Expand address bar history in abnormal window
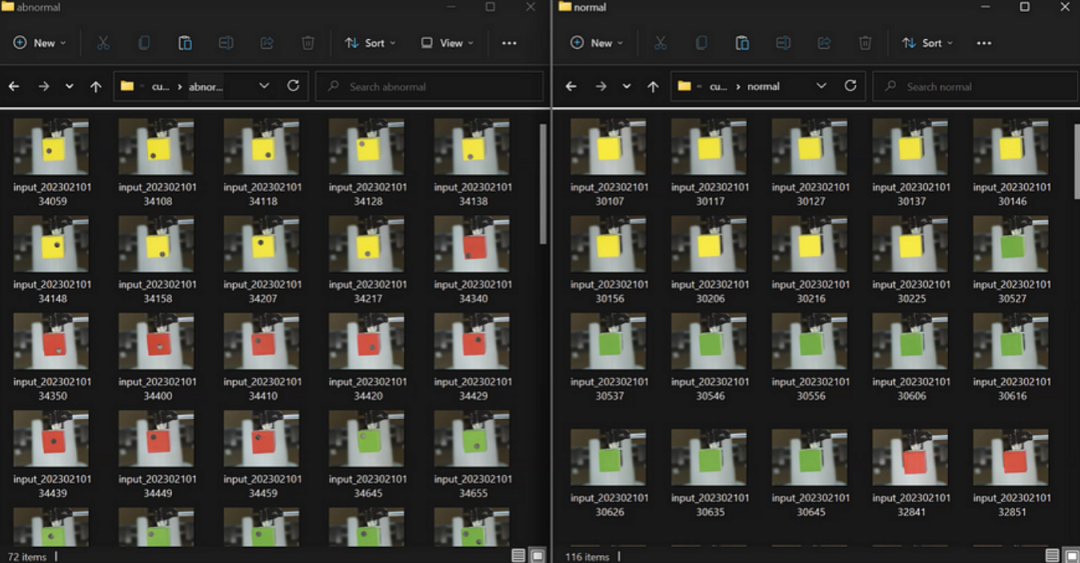The width and height of the screenshot is (1080, 563). (x=264, y=85)
